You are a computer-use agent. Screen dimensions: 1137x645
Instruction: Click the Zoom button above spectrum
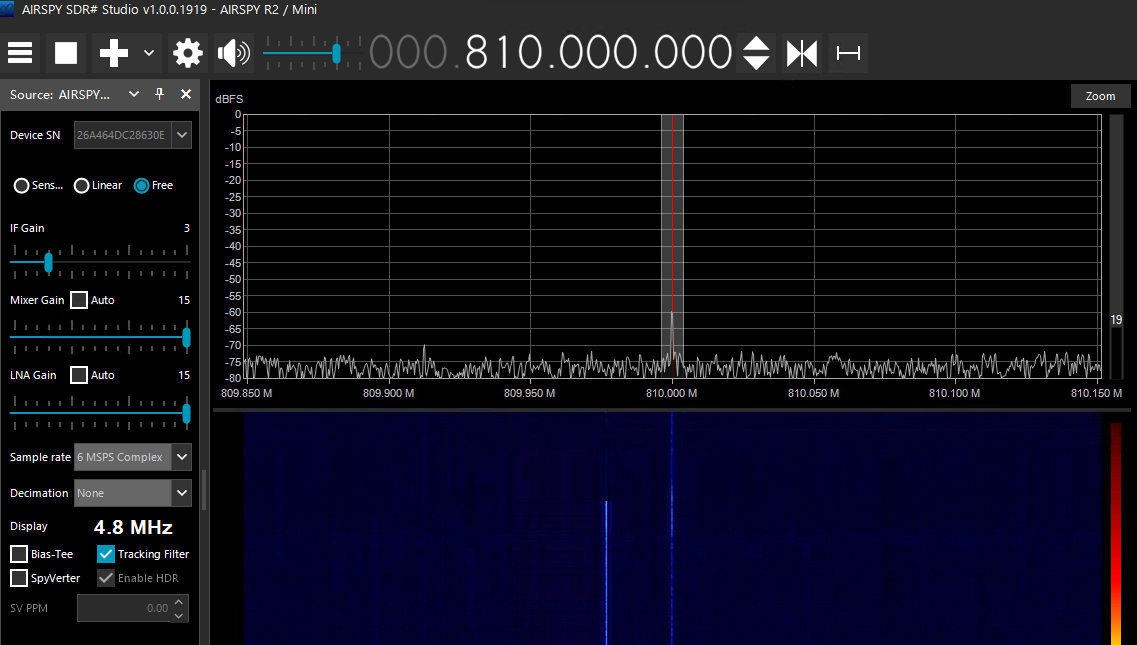point(1100,96)
